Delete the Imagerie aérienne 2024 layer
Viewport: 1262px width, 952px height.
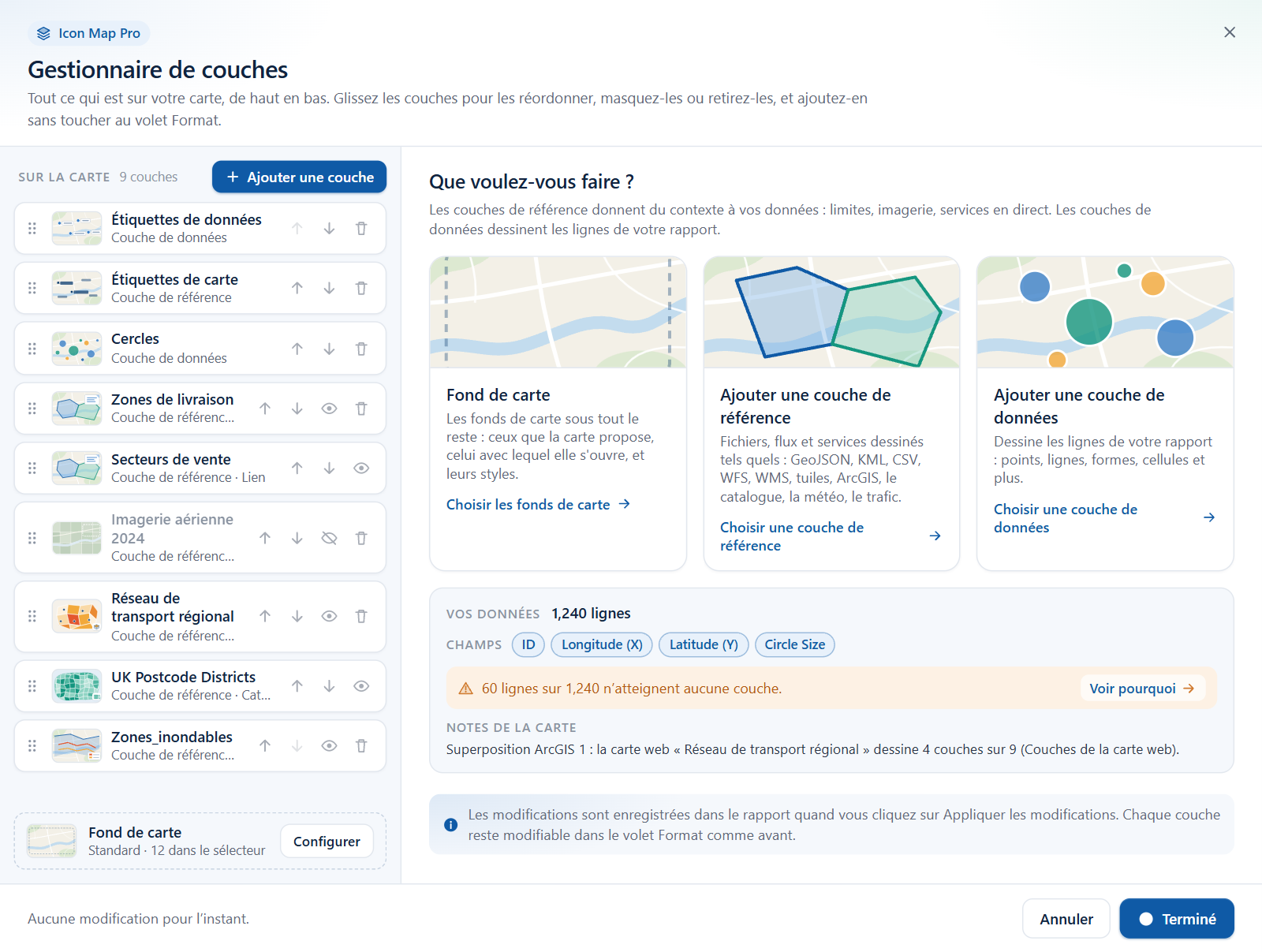click(361, 538)
